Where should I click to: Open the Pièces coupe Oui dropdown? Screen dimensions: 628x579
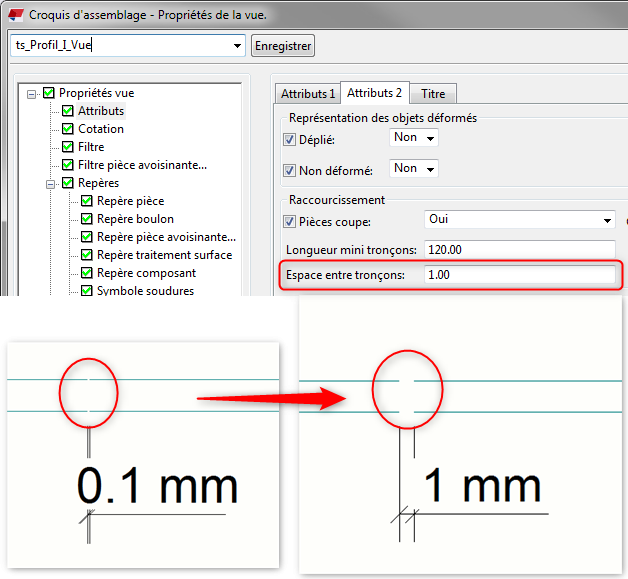pos(607,220)
